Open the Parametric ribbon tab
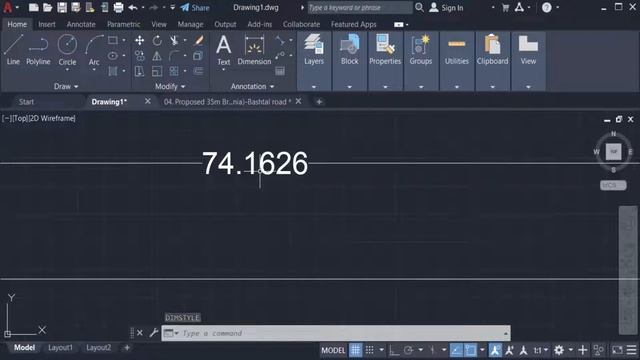This screenshot has height=360, width=640. [x=123, y=24]
